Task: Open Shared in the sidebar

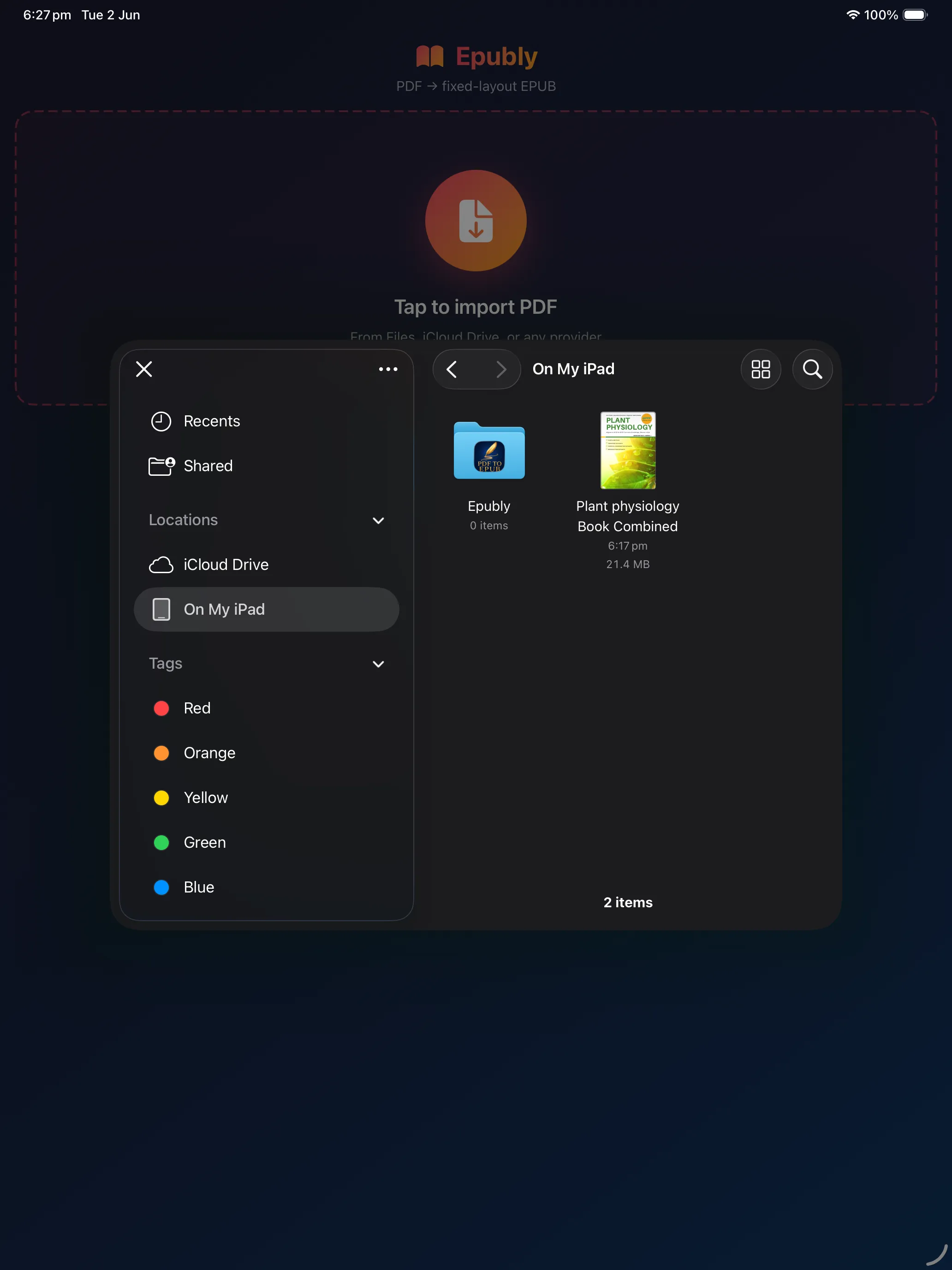Action: pyautogui.click(x=266, y=466)
